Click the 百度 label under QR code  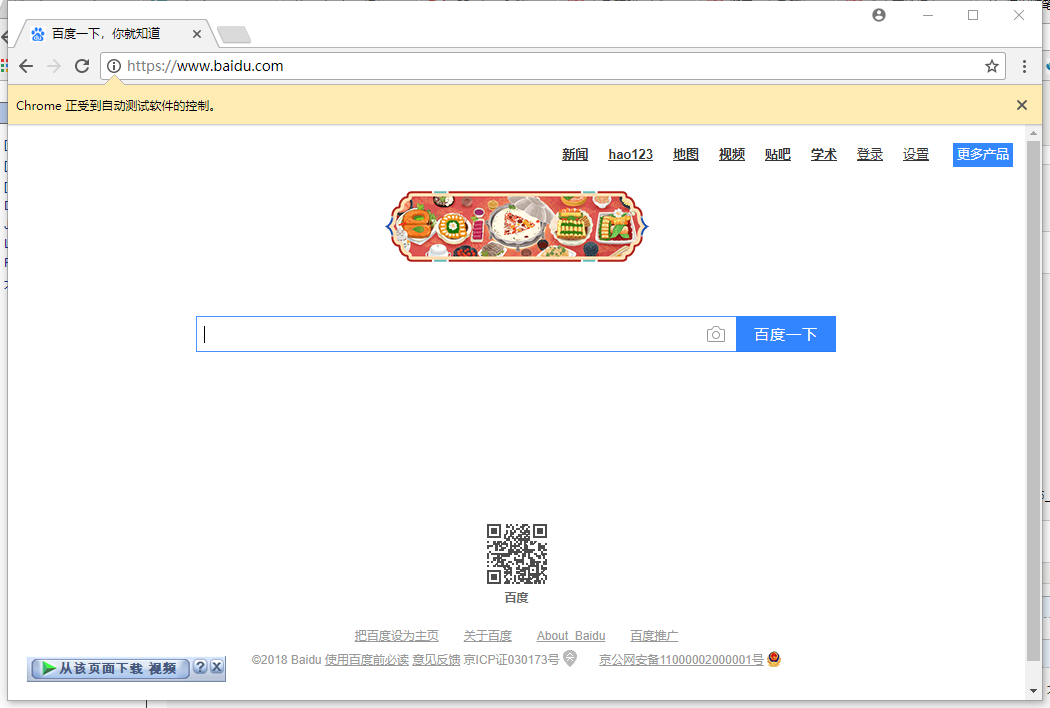tap(516, 597)
